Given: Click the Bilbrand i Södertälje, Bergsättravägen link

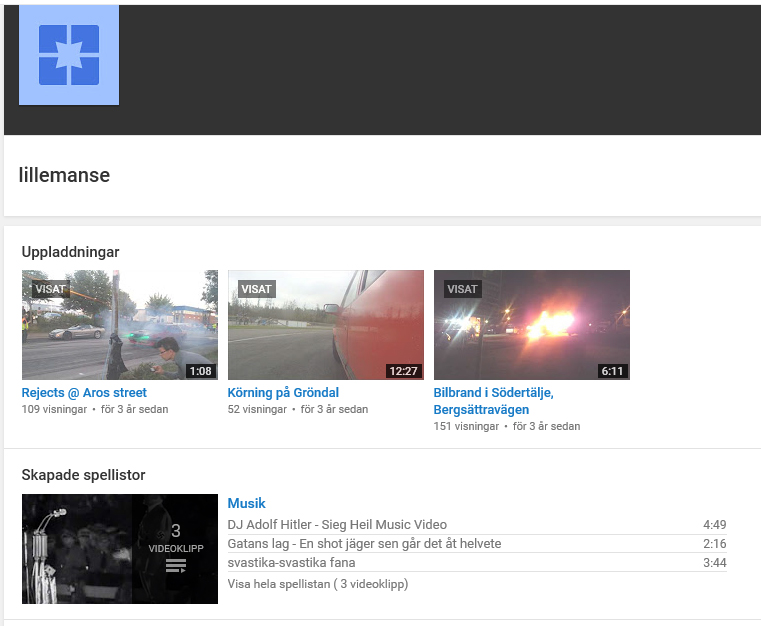Looking at the screenshot, I should (494, 401).
